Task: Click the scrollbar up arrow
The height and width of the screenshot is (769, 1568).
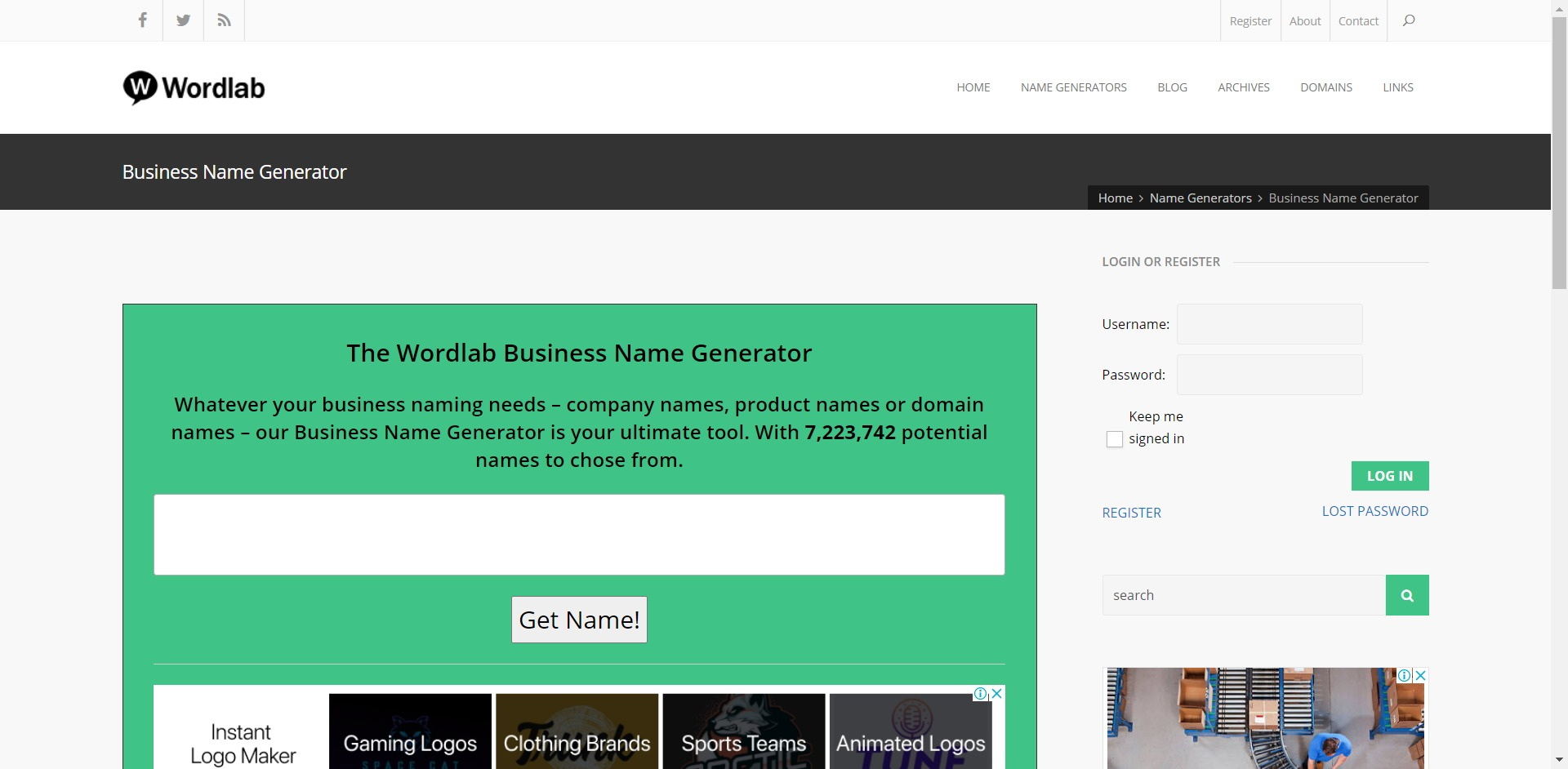Action: pyautogui.click(x=1559, y=7)
